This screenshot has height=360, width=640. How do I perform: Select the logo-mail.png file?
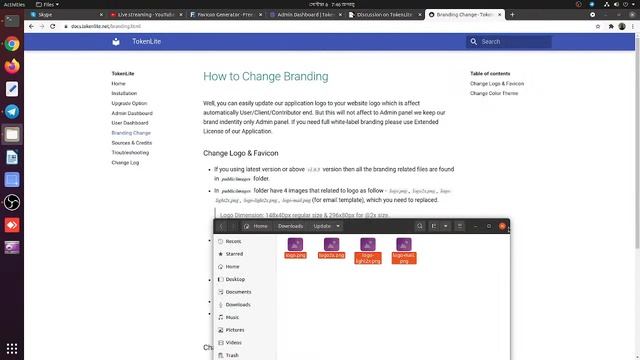coord(404,251)
